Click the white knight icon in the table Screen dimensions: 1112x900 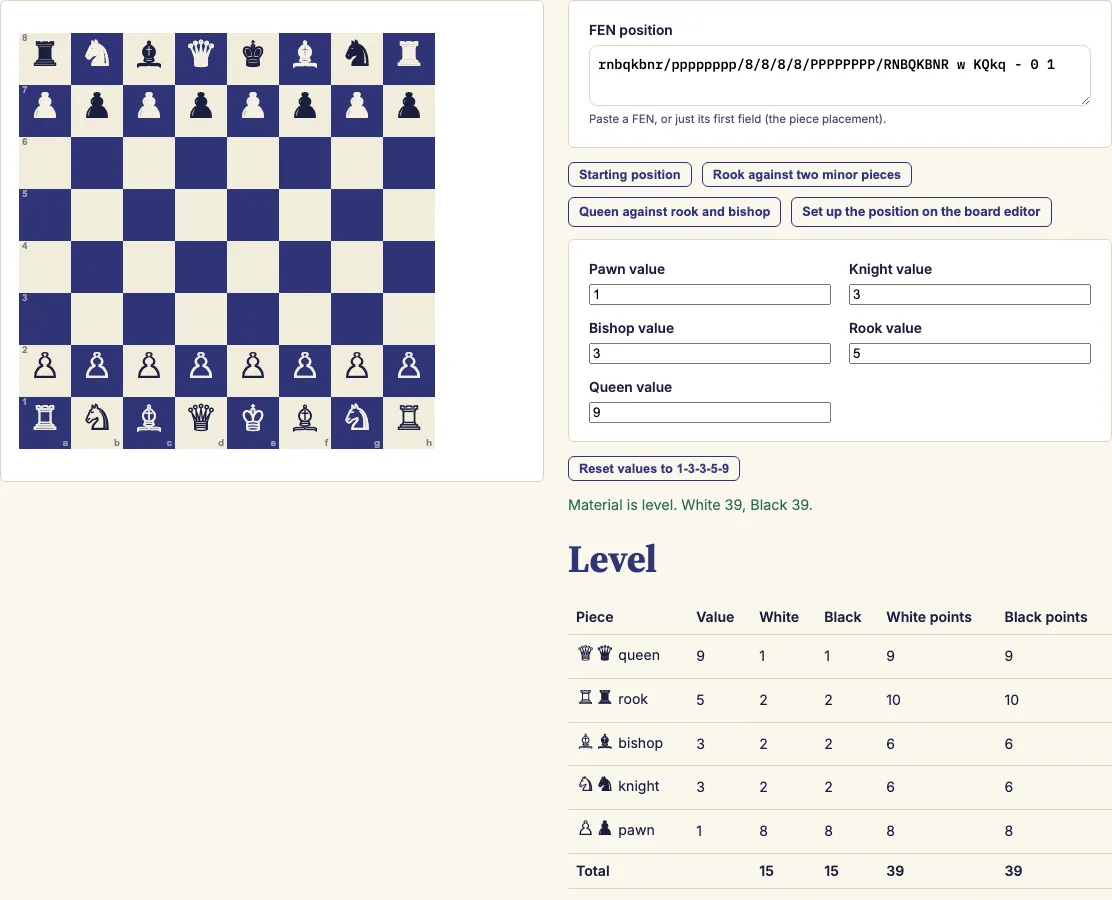click(585, 784)
